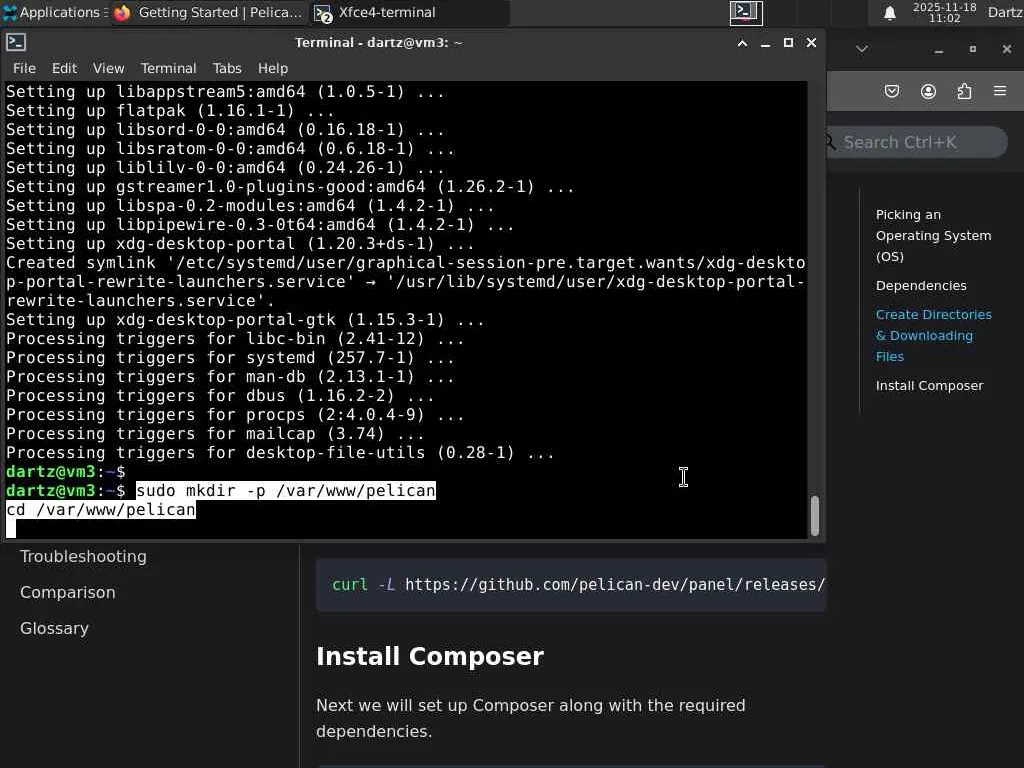Open the View menu in the terminal
Image resolution: width=1024 pixels, height=768 pixels.
pos(108,68)
